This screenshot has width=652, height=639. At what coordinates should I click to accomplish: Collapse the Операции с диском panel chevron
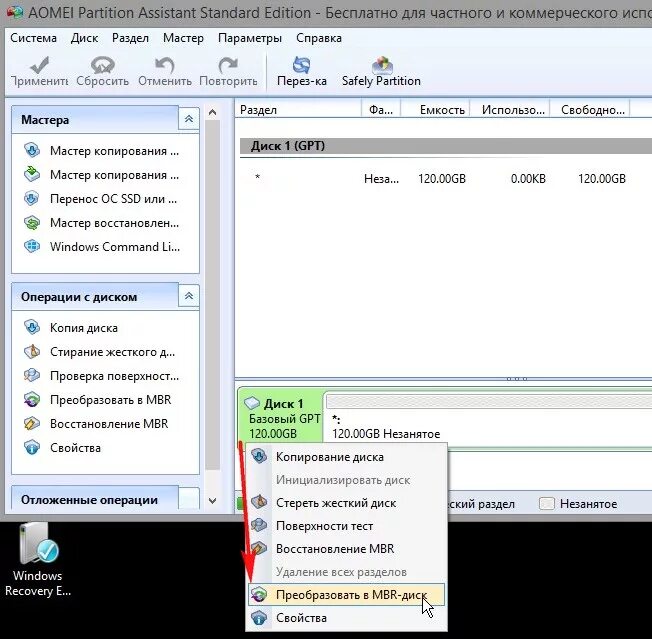(189, 296)
